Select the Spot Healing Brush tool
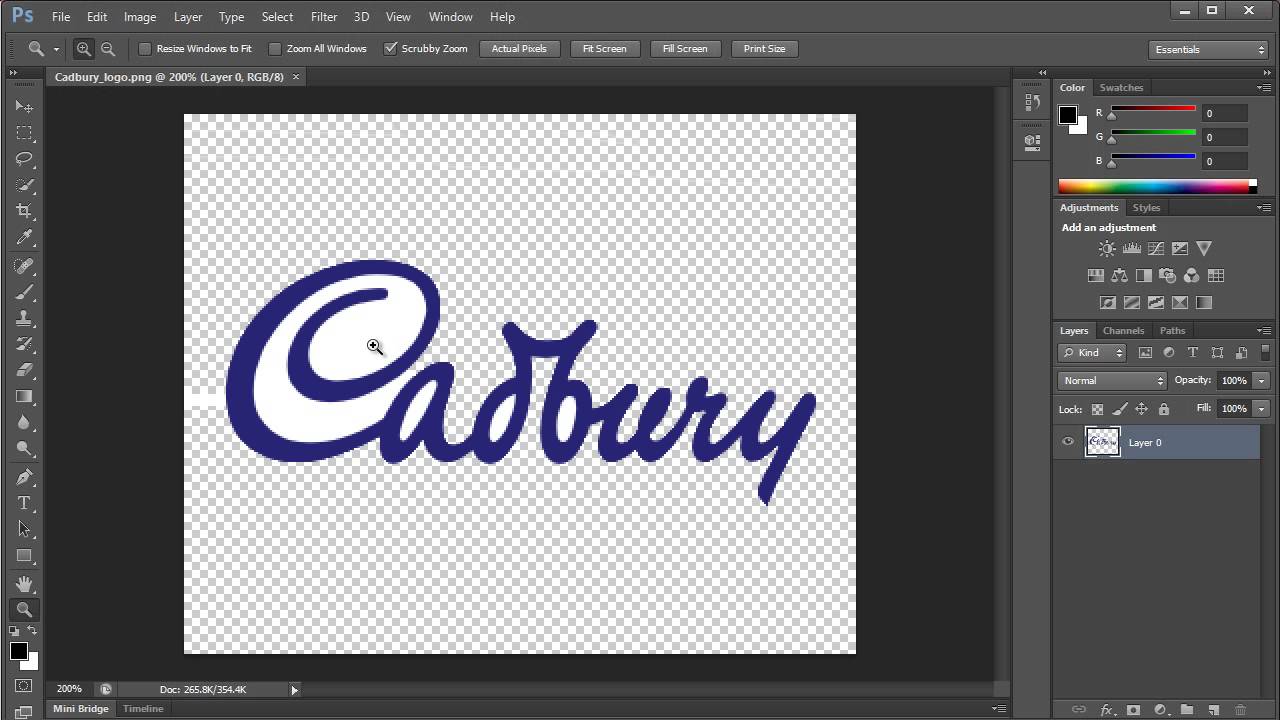Image resolution: width=1280 pixels, height=720 pixels. point(25,266)
